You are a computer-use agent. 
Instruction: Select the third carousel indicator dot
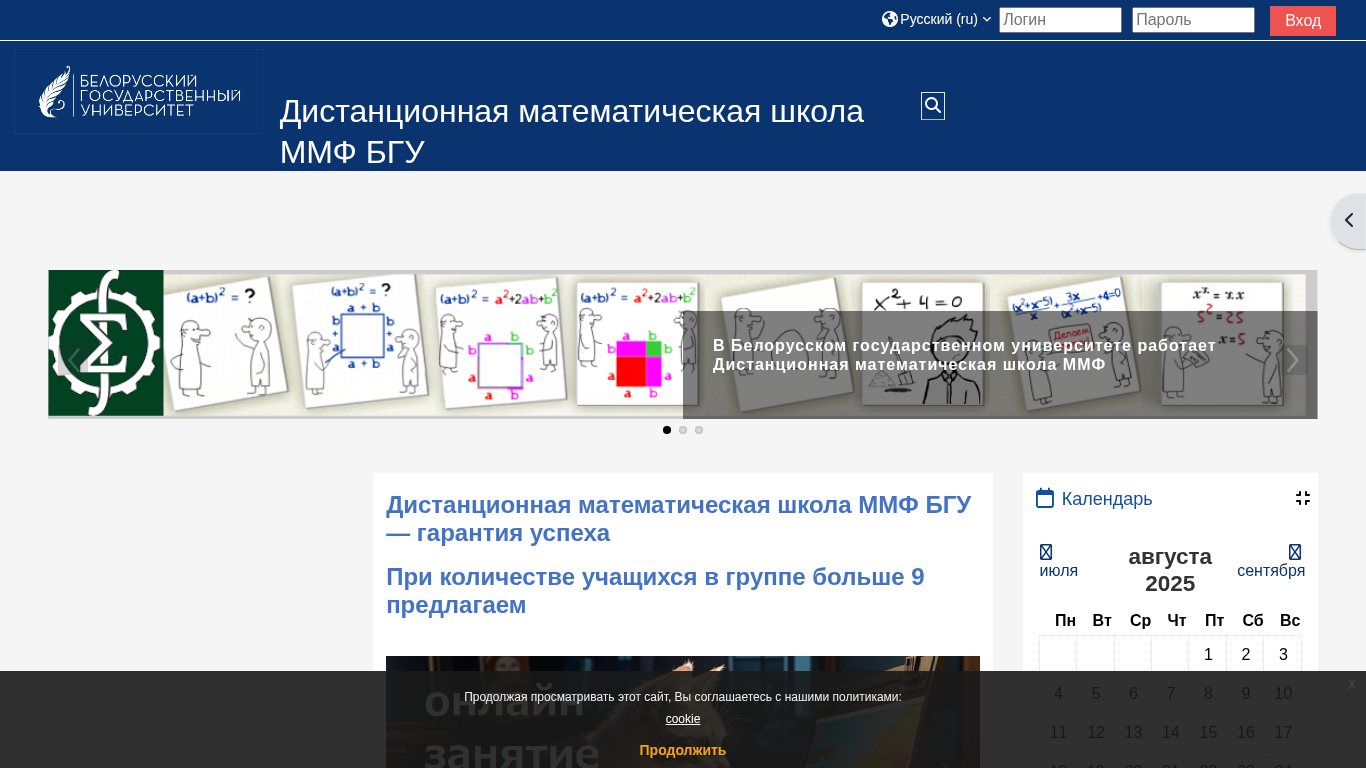click(x=699, y=430)
